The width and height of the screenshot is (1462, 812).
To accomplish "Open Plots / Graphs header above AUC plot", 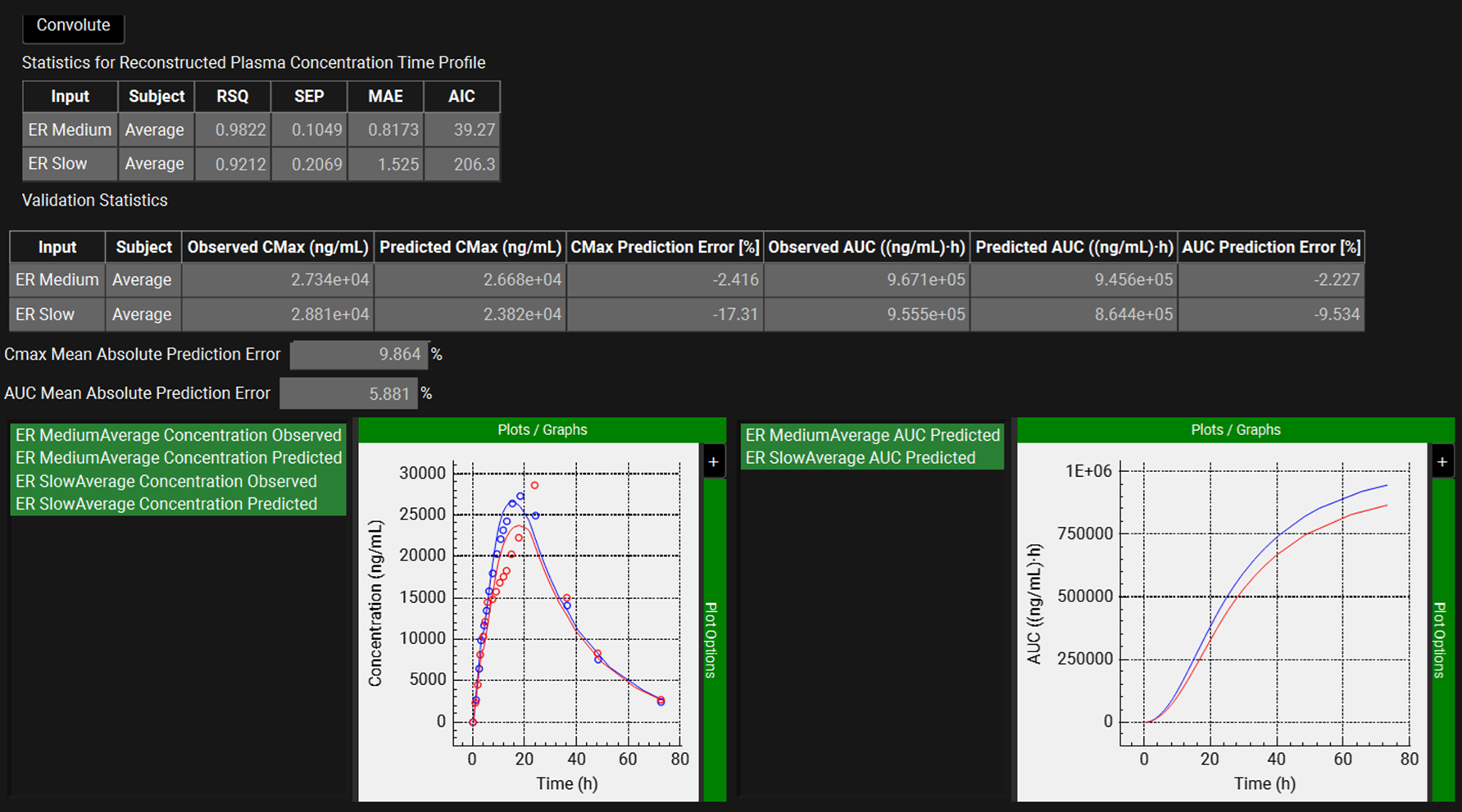I will [x=1235, y=430].
